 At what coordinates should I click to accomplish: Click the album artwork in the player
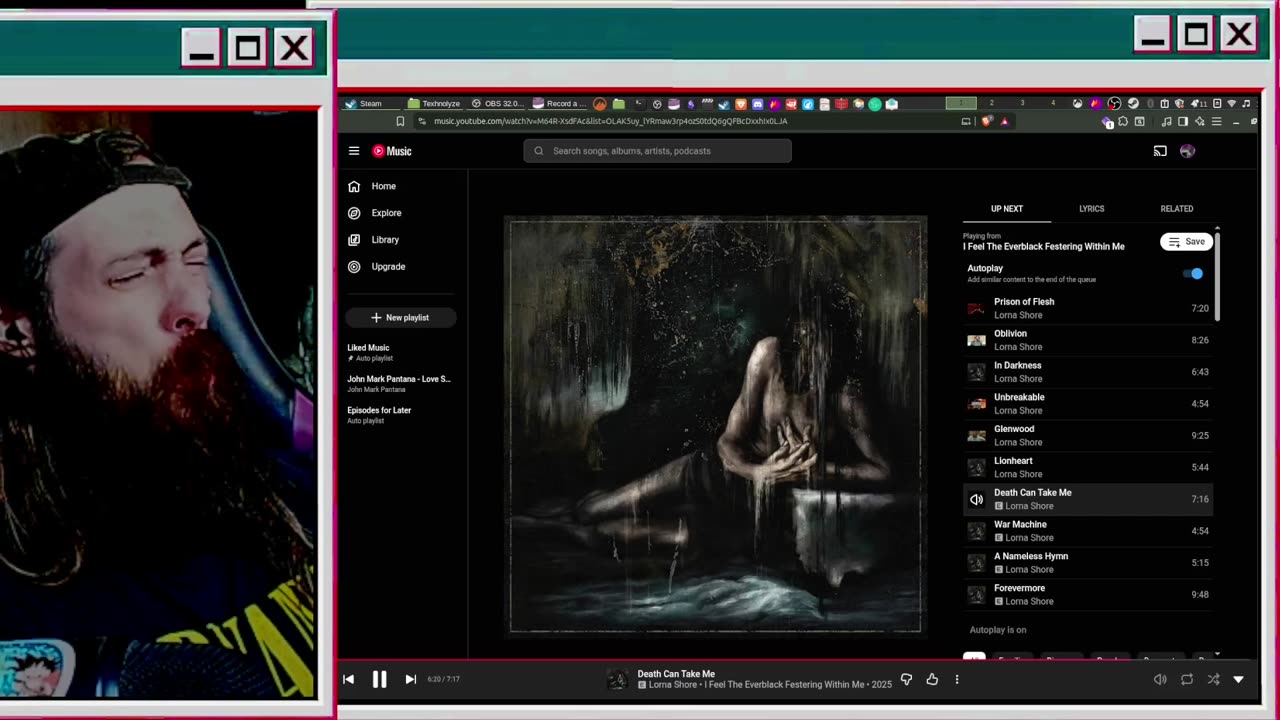tap(715, 425)
